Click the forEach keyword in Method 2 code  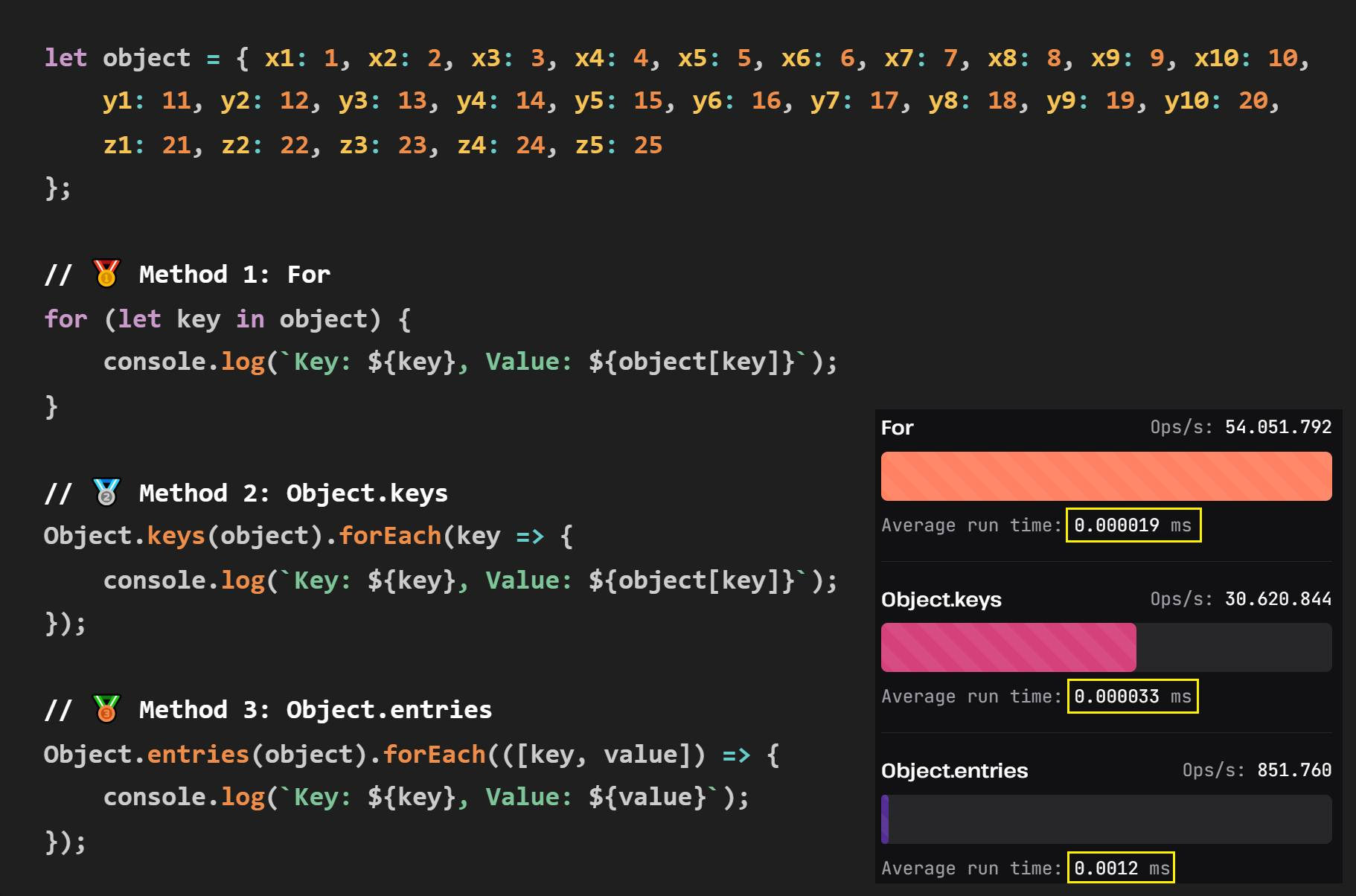[388, 535]
